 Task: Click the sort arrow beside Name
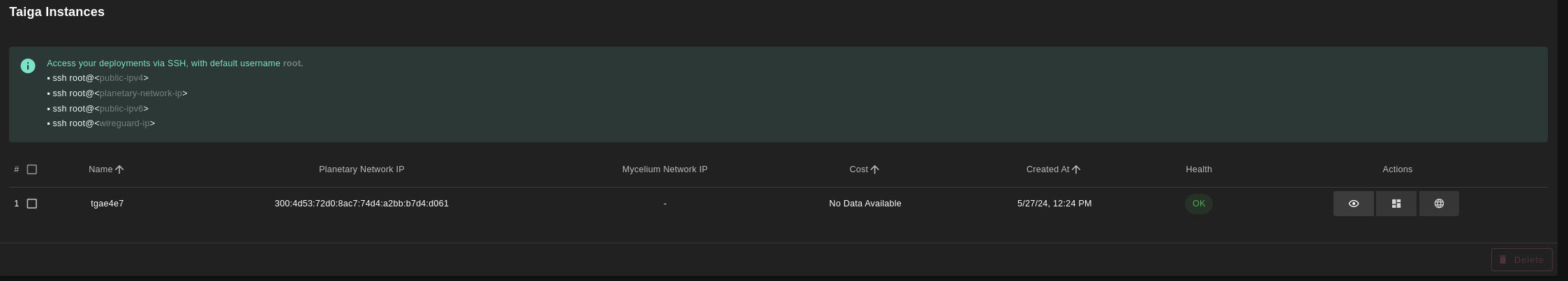pyautogui.click(x=119, y=169)
